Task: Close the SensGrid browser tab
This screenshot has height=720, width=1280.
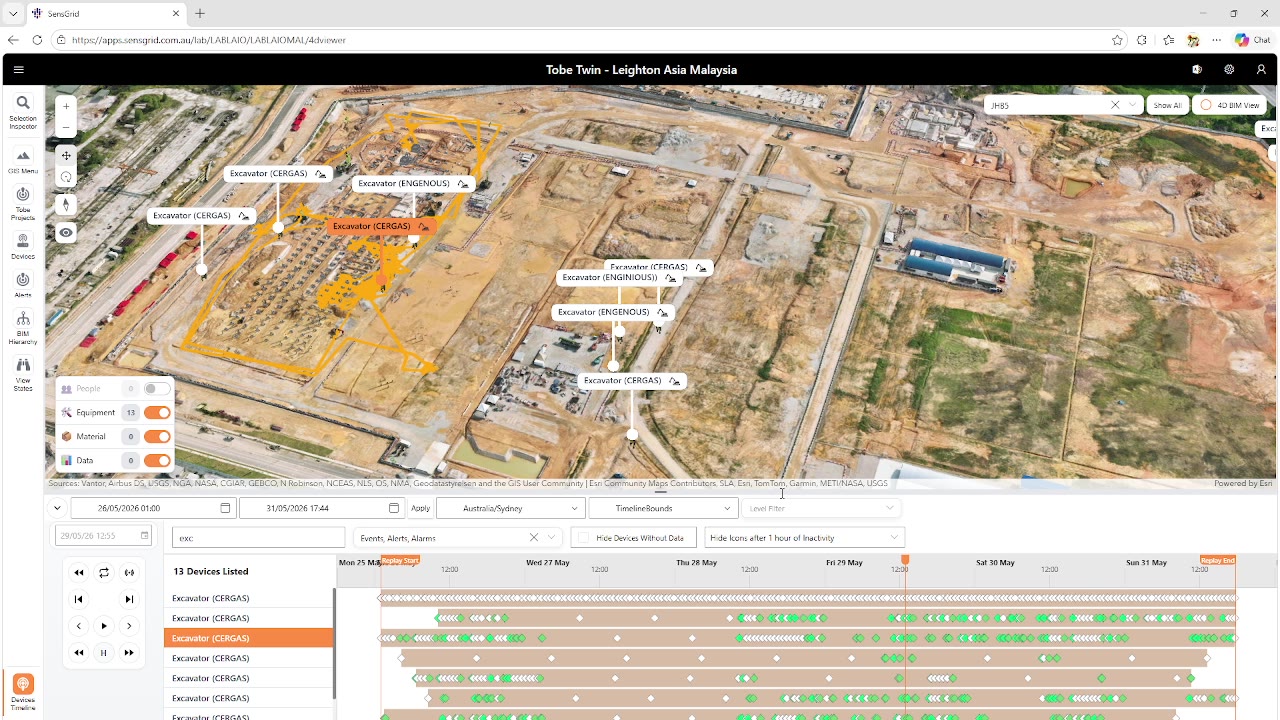Action: click(177, 14)
